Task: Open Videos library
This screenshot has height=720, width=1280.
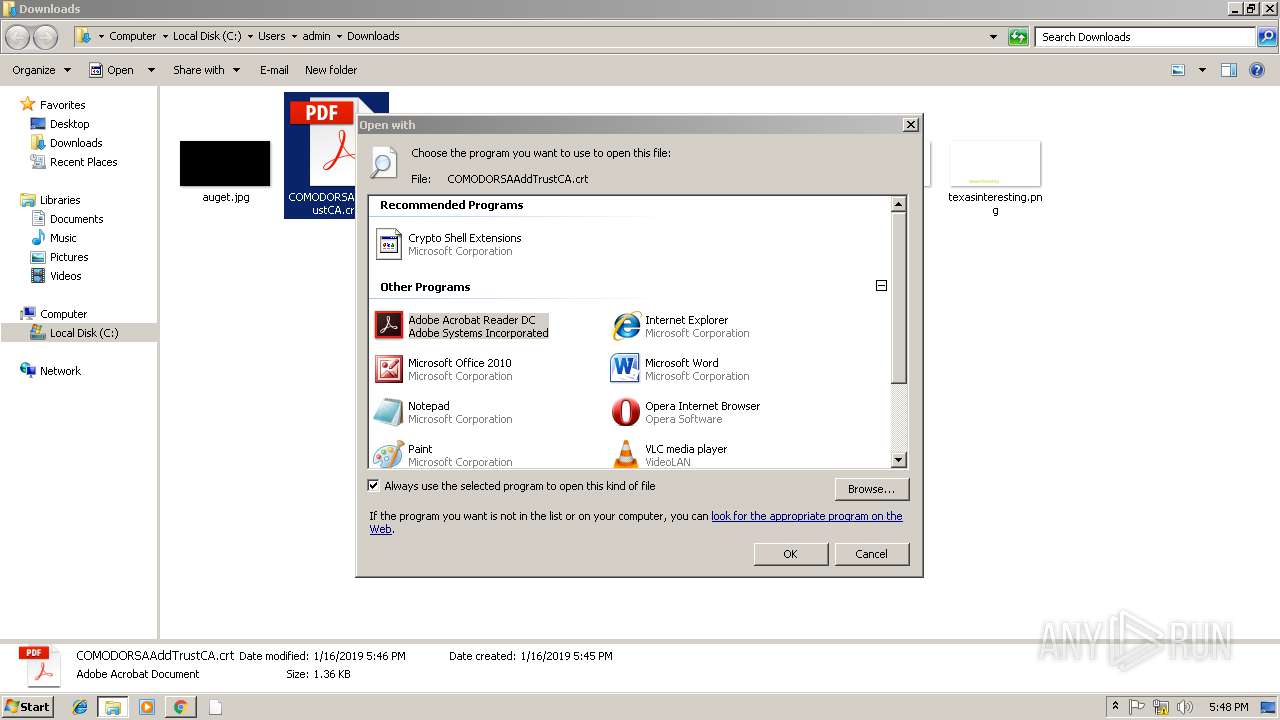Action: [x=66, y=276]
